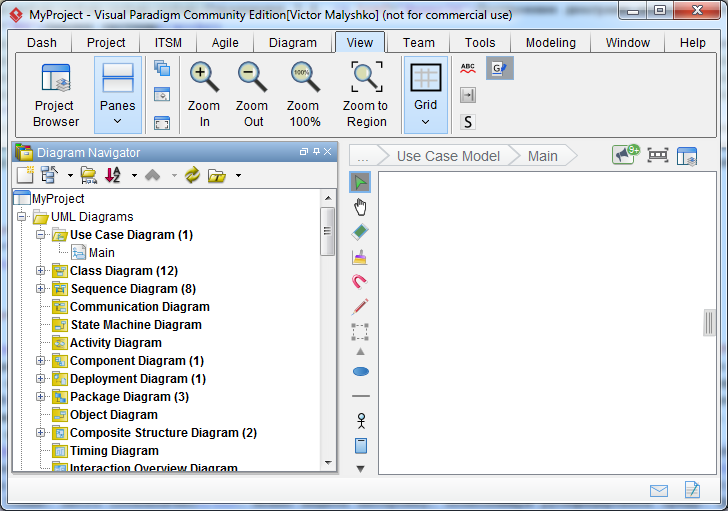
Task: Open the Agile tab
Action: click(x=225, y=43)
